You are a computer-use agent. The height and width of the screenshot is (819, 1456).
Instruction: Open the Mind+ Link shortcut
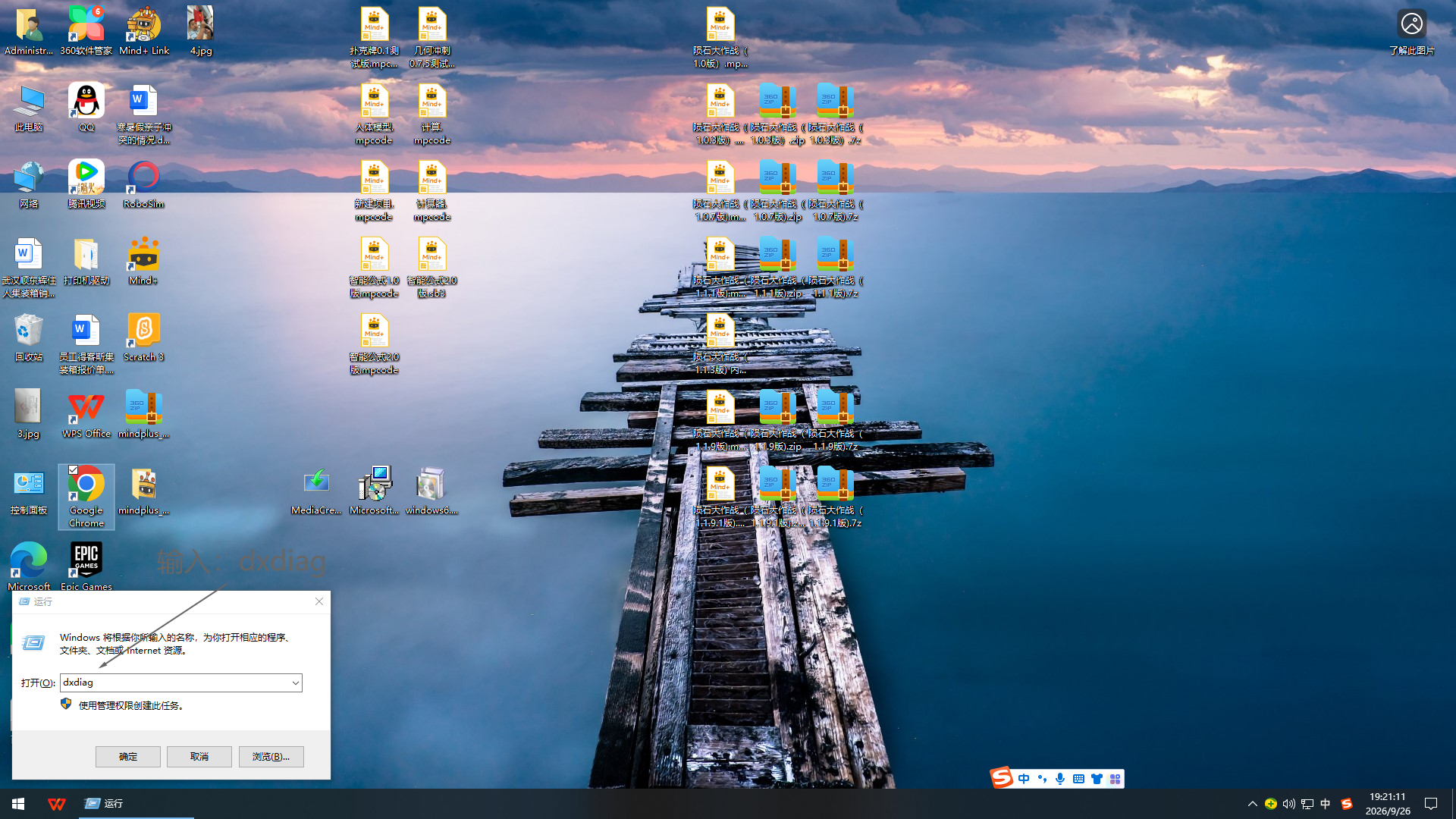(x=144, y=30)
